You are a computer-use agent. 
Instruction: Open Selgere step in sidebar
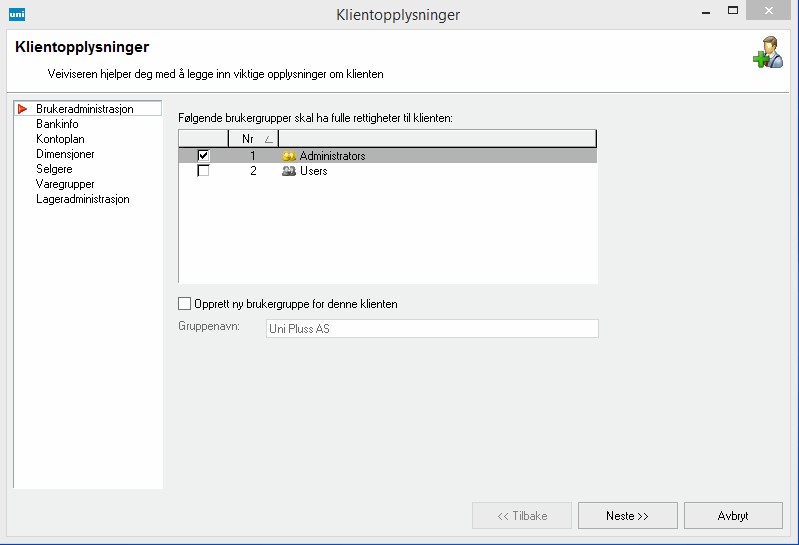click(x=54, y=169)
